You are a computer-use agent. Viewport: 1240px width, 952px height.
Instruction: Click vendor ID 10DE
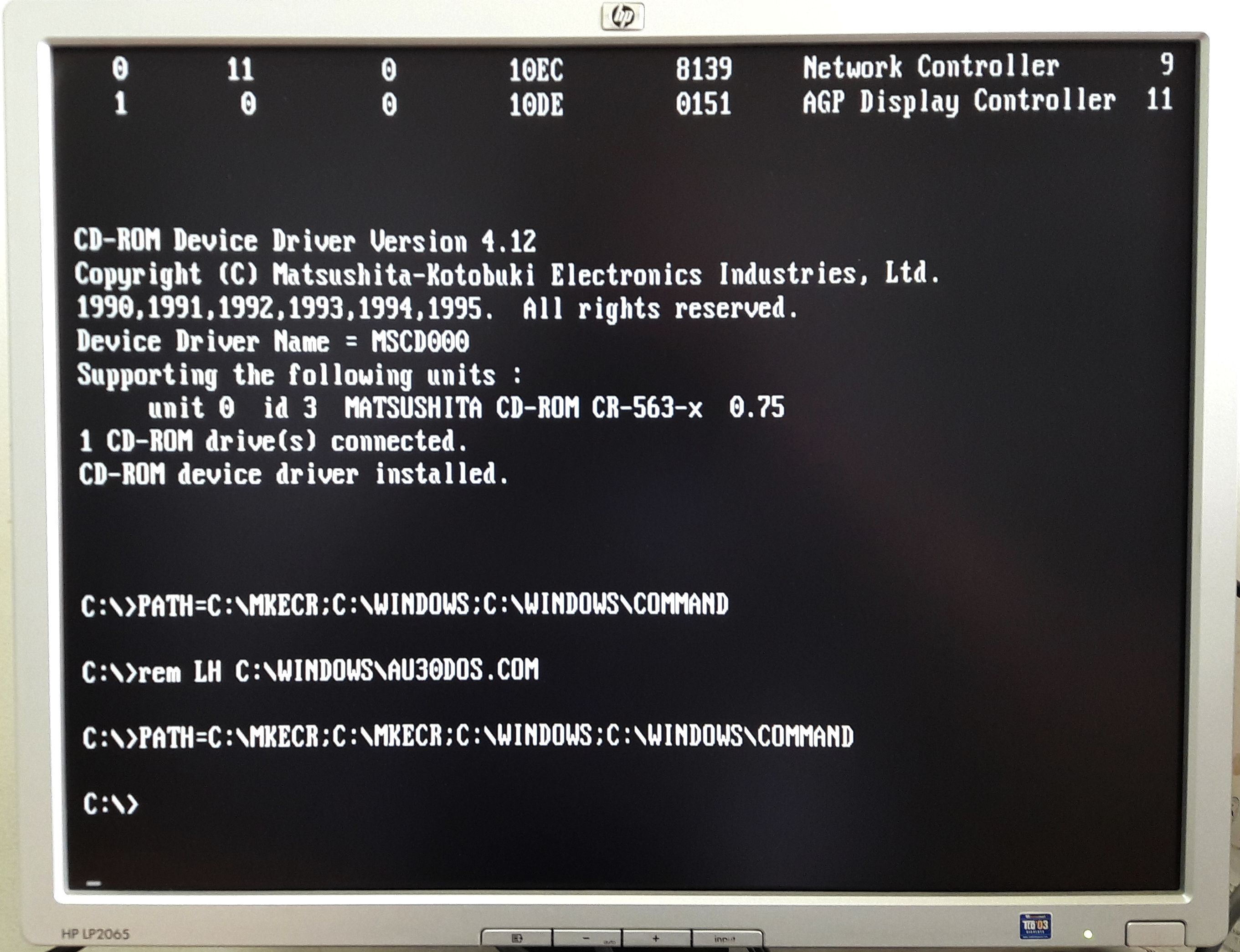pyautogui.click(x=536, y=105)
